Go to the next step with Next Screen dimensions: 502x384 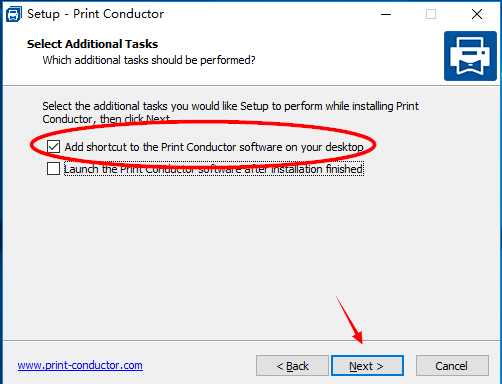[x=367, y=366]
